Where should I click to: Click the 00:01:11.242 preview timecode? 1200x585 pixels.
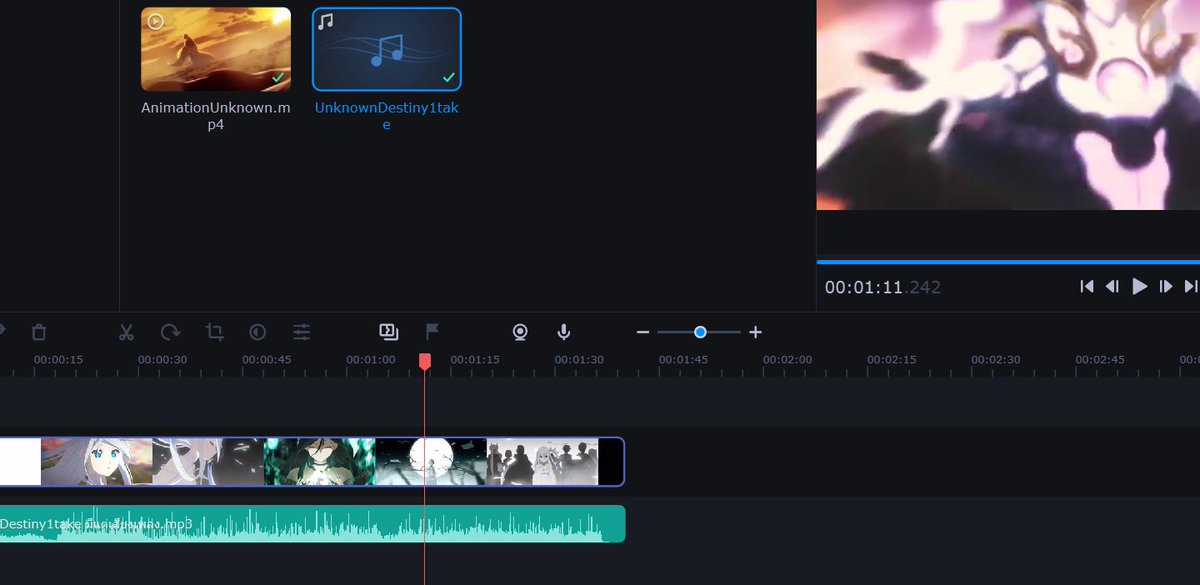[x=882, y=287]
